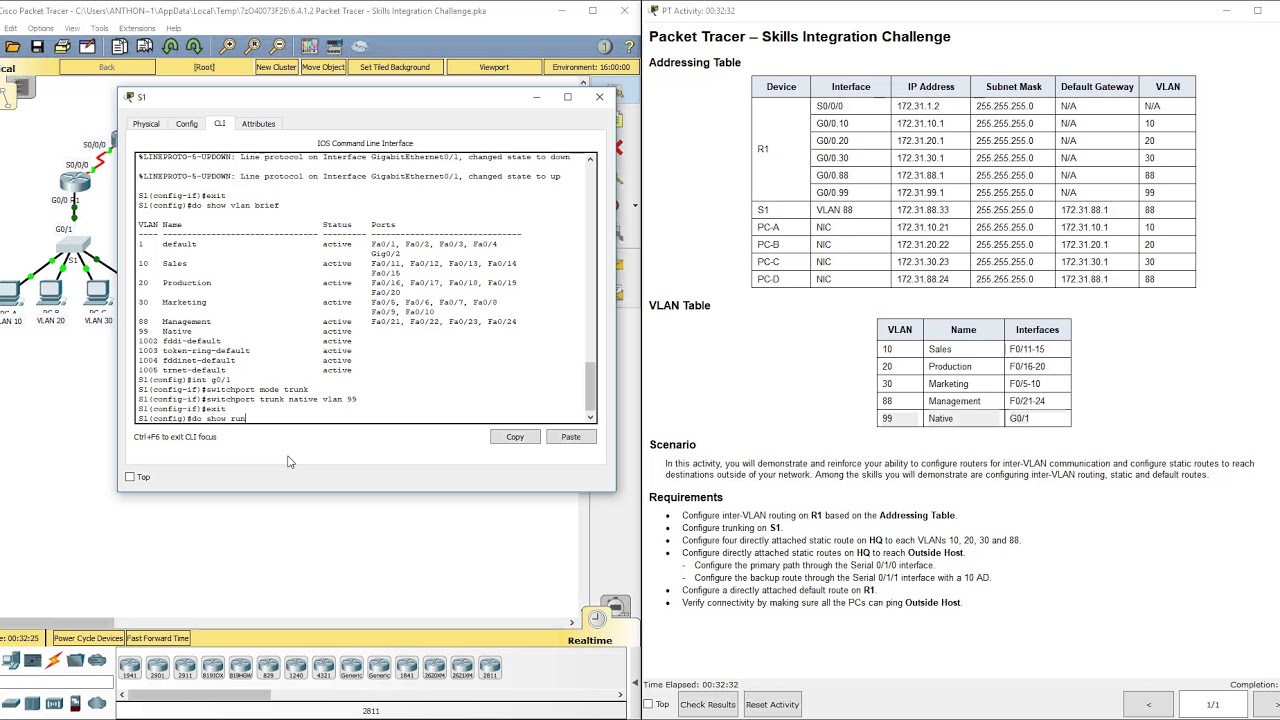The width and height of the screenshot is (1280, 720).
Task: Open help with the question mark icon
Action: tap(629, 47)
